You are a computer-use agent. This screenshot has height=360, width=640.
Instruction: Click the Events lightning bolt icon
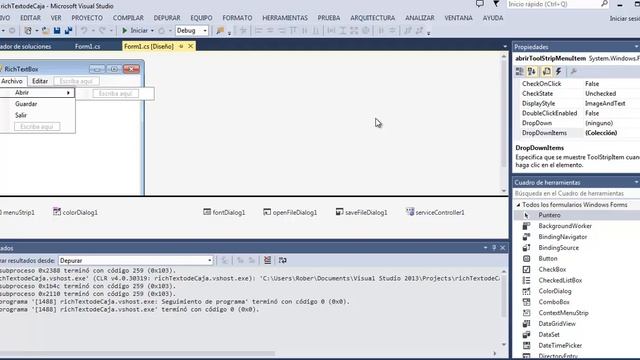[x=558, y=72]
